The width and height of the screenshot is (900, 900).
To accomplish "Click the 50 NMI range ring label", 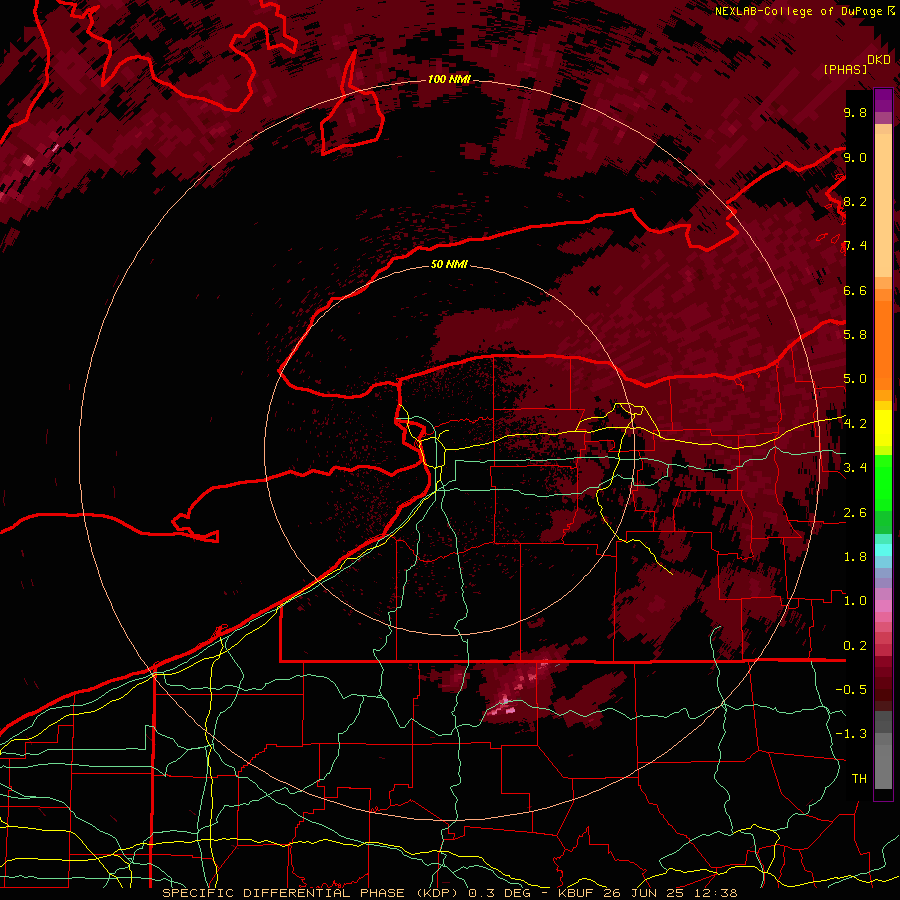I will tap(449, 264).
